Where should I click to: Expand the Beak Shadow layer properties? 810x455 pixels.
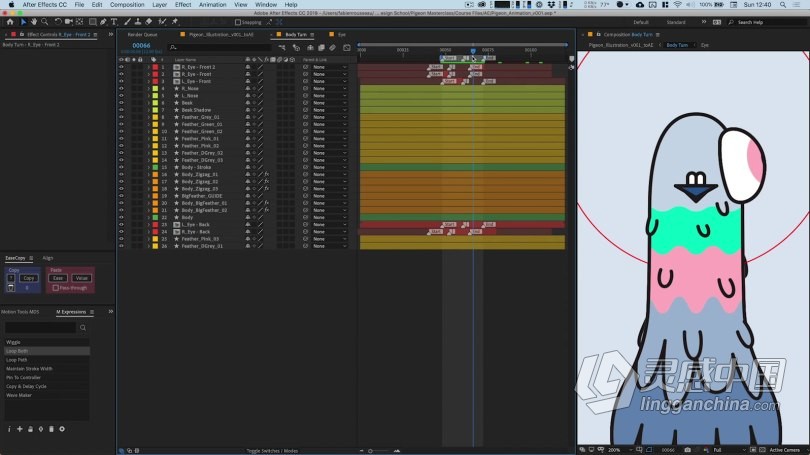point(149,110)
